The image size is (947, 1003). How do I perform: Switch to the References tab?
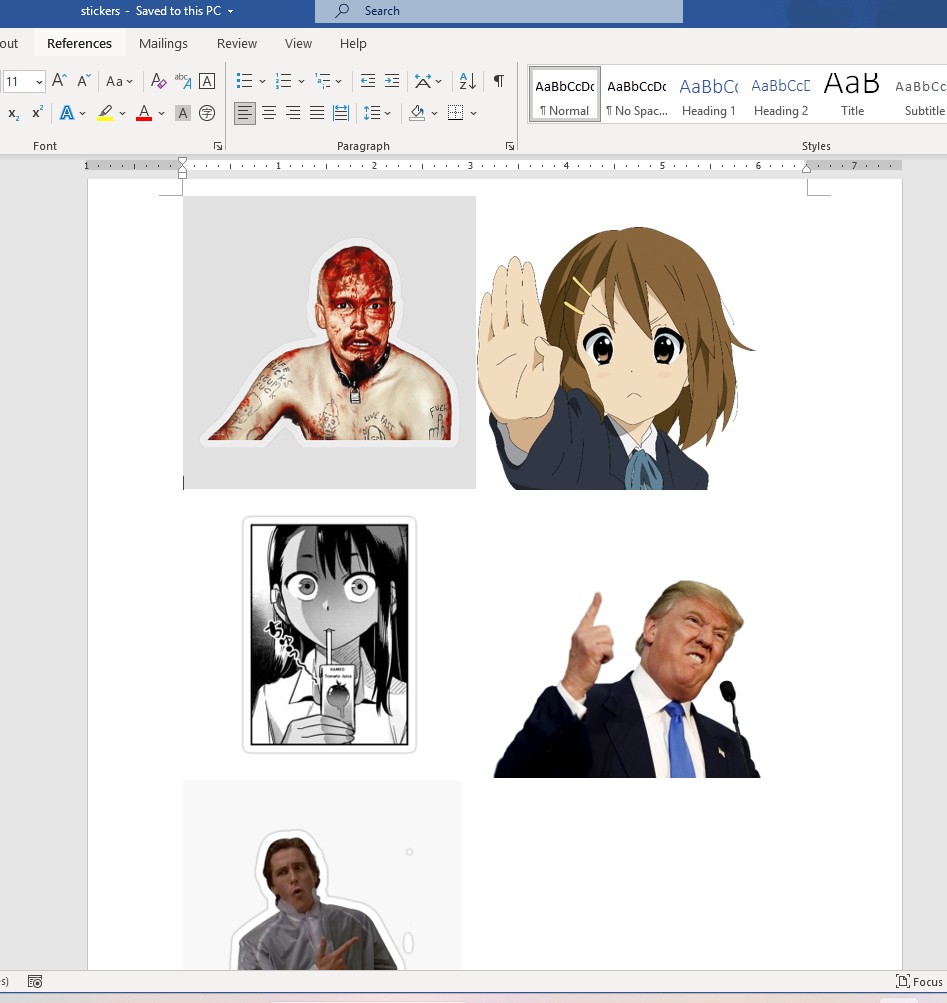pyautogui.click(x=79, y=43)
